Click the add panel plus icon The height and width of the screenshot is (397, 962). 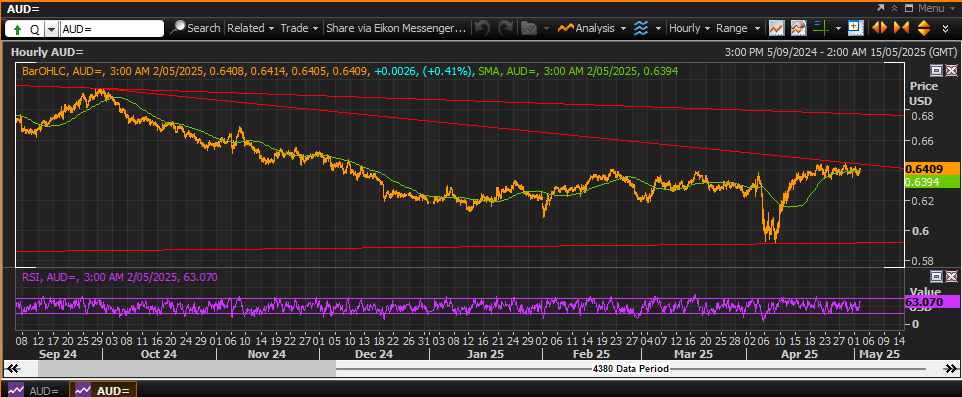point(855,28)
